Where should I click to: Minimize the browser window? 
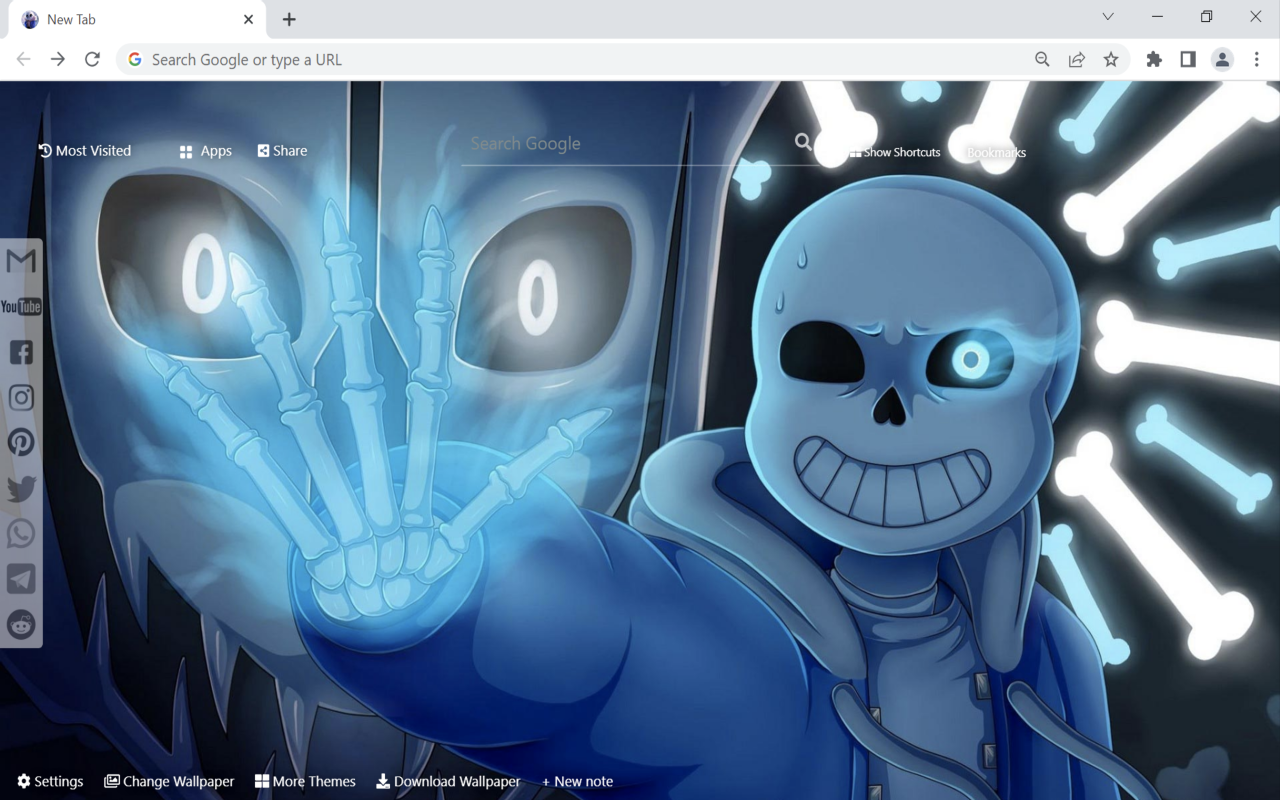[x=1157, y=16]
